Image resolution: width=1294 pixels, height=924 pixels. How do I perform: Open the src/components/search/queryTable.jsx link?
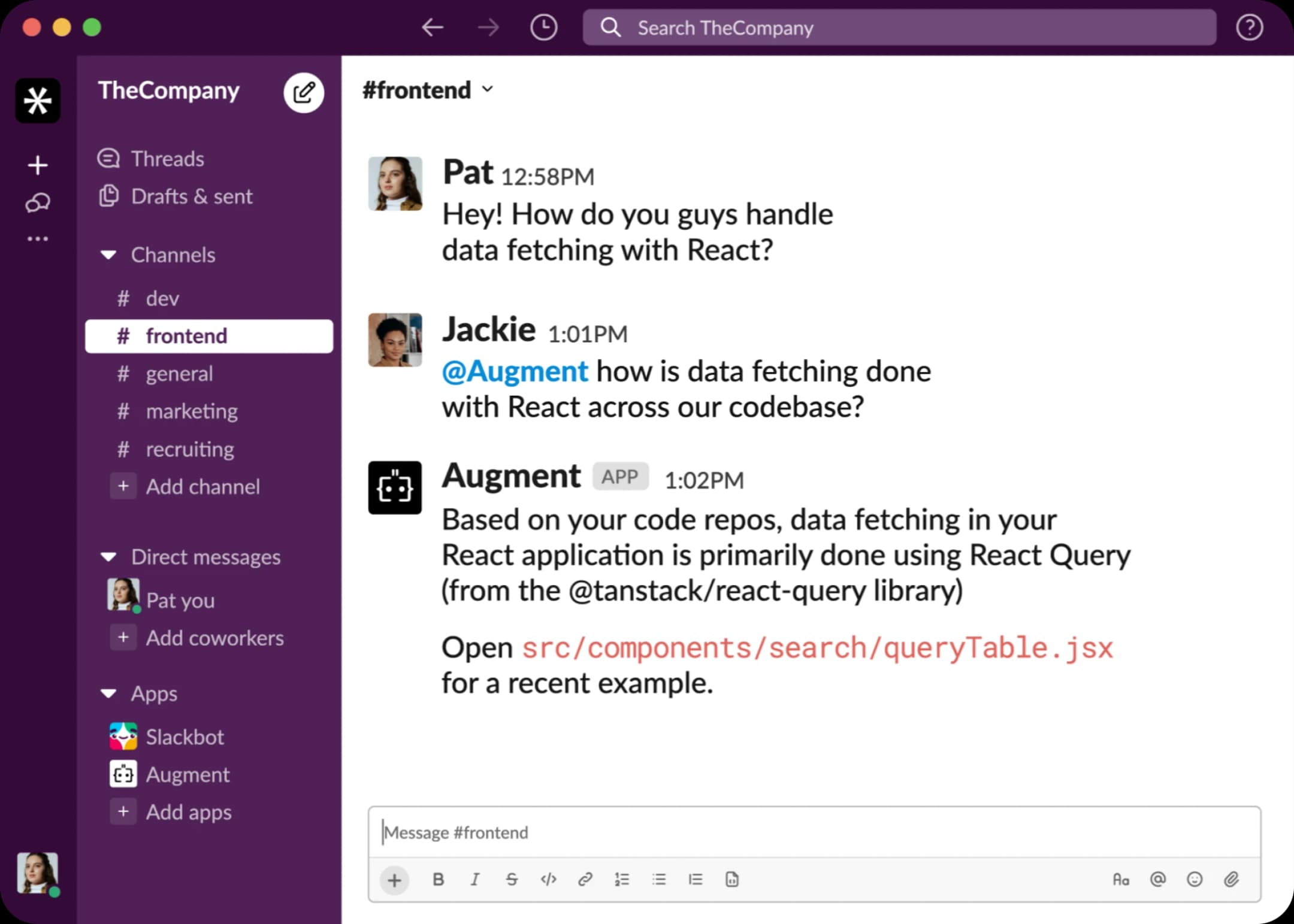tap(817, 649)
